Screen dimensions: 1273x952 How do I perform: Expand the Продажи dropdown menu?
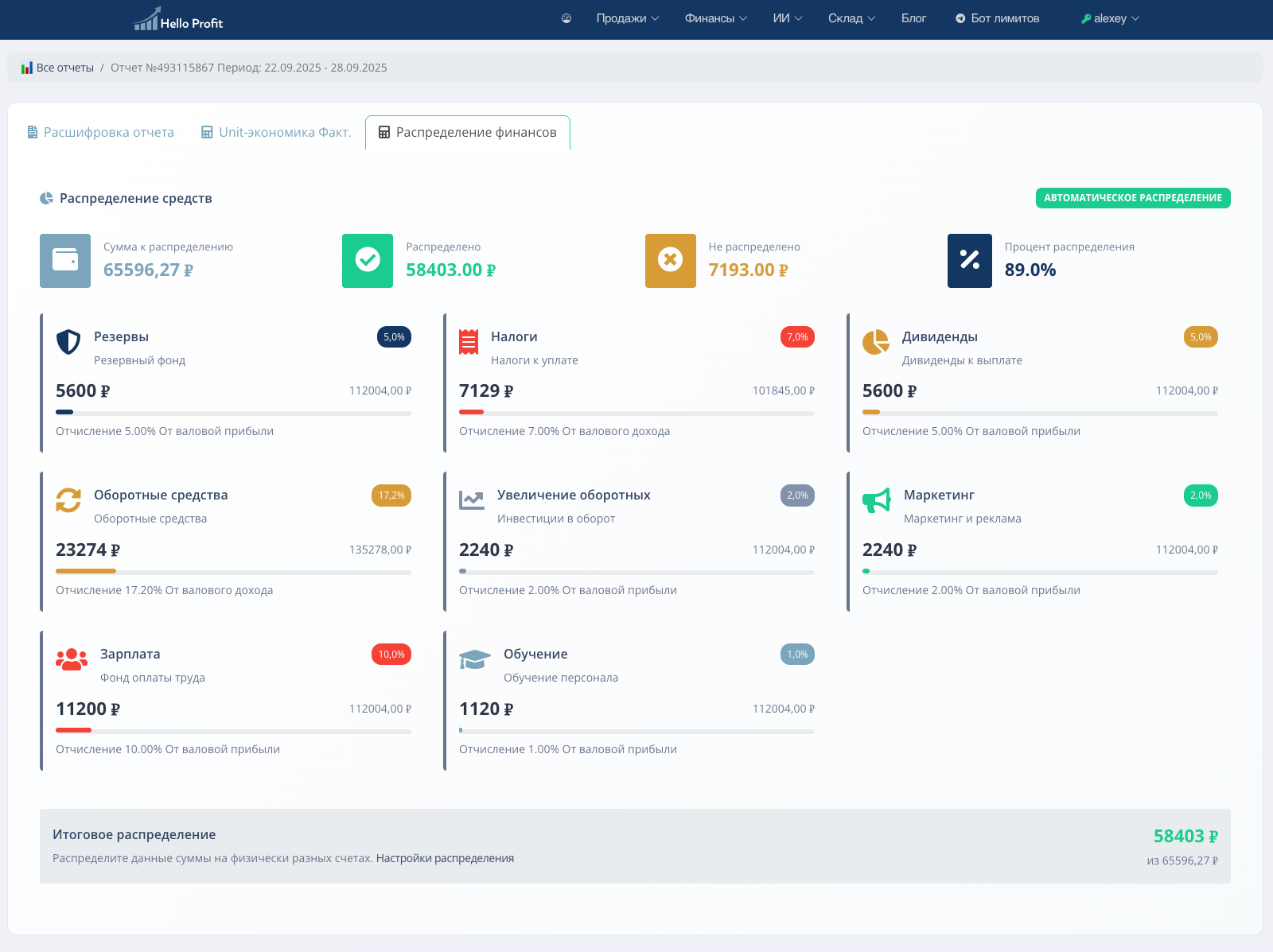[627, 18]
